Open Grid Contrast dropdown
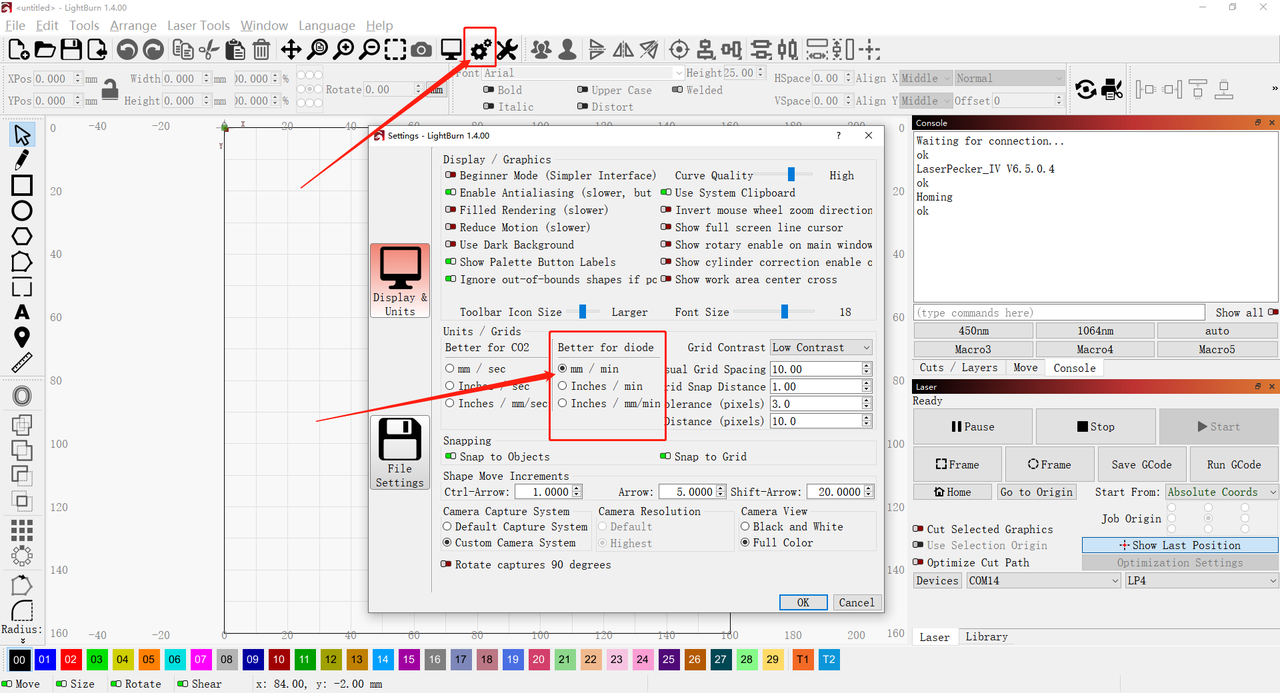 coord(821,348)
